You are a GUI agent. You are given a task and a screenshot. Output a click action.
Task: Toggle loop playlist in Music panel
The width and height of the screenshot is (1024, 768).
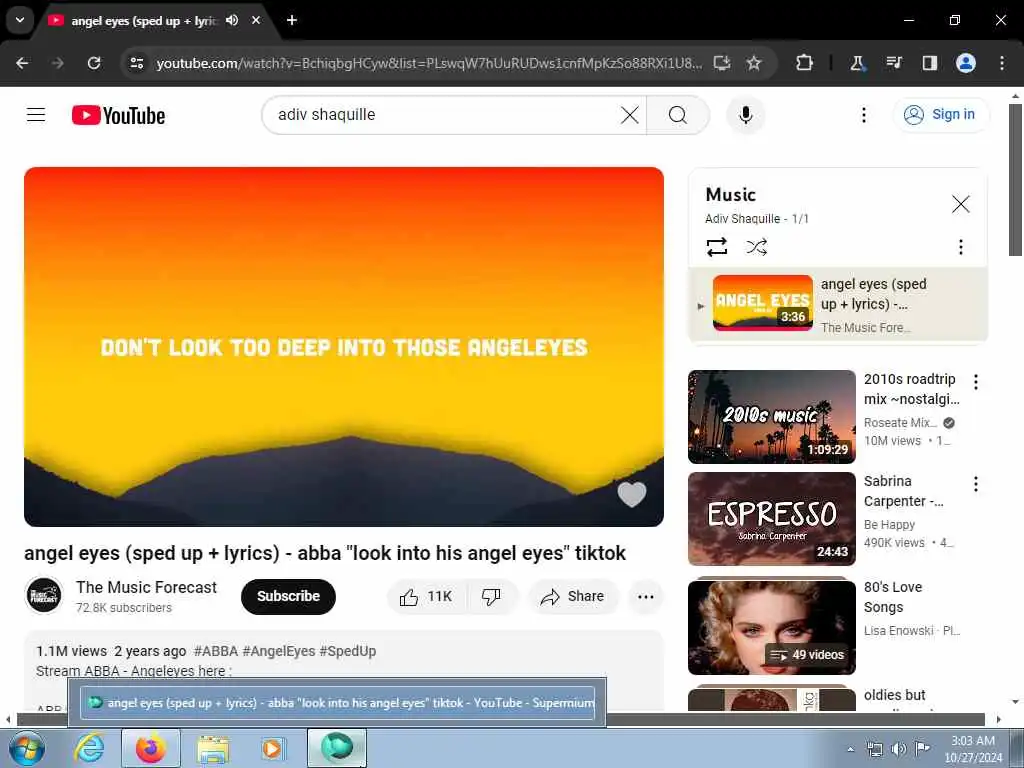tap(716, 247)
